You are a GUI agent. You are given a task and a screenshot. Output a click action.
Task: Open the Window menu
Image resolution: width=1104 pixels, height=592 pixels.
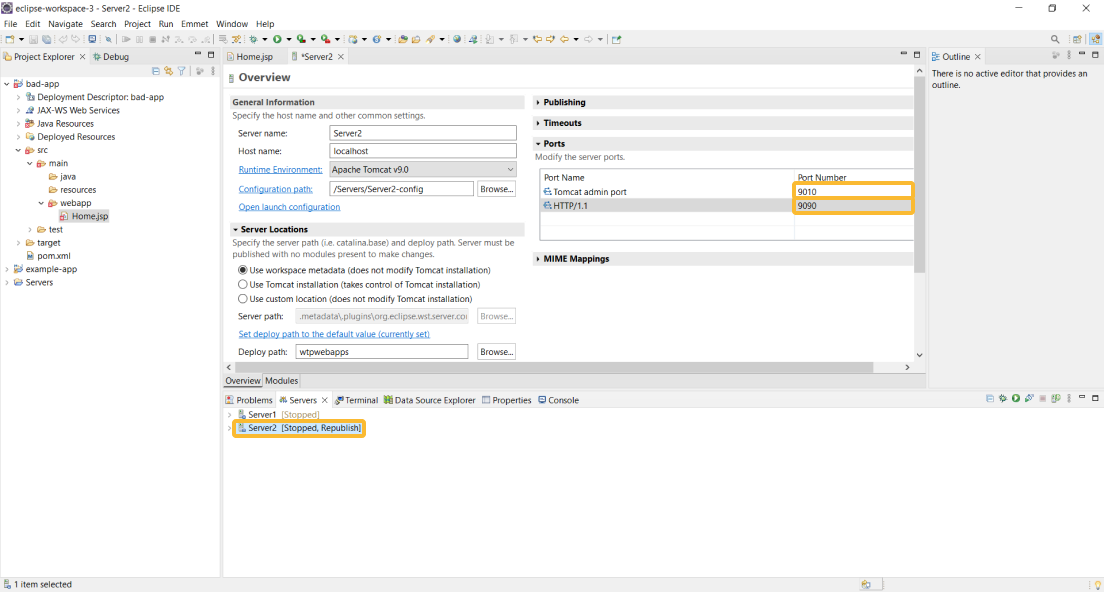click(x=232, y=24)
